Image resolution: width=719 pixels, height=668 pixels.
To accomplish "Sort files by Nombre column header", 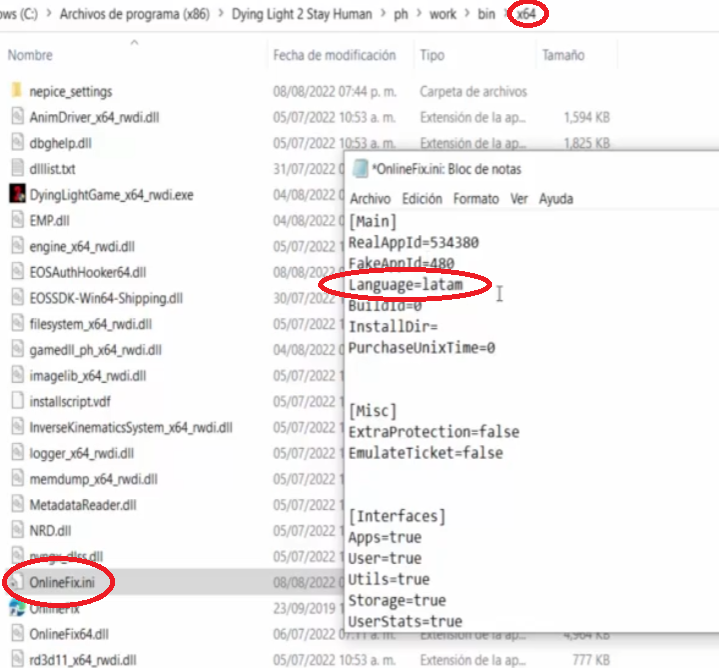I will point(30,55).
